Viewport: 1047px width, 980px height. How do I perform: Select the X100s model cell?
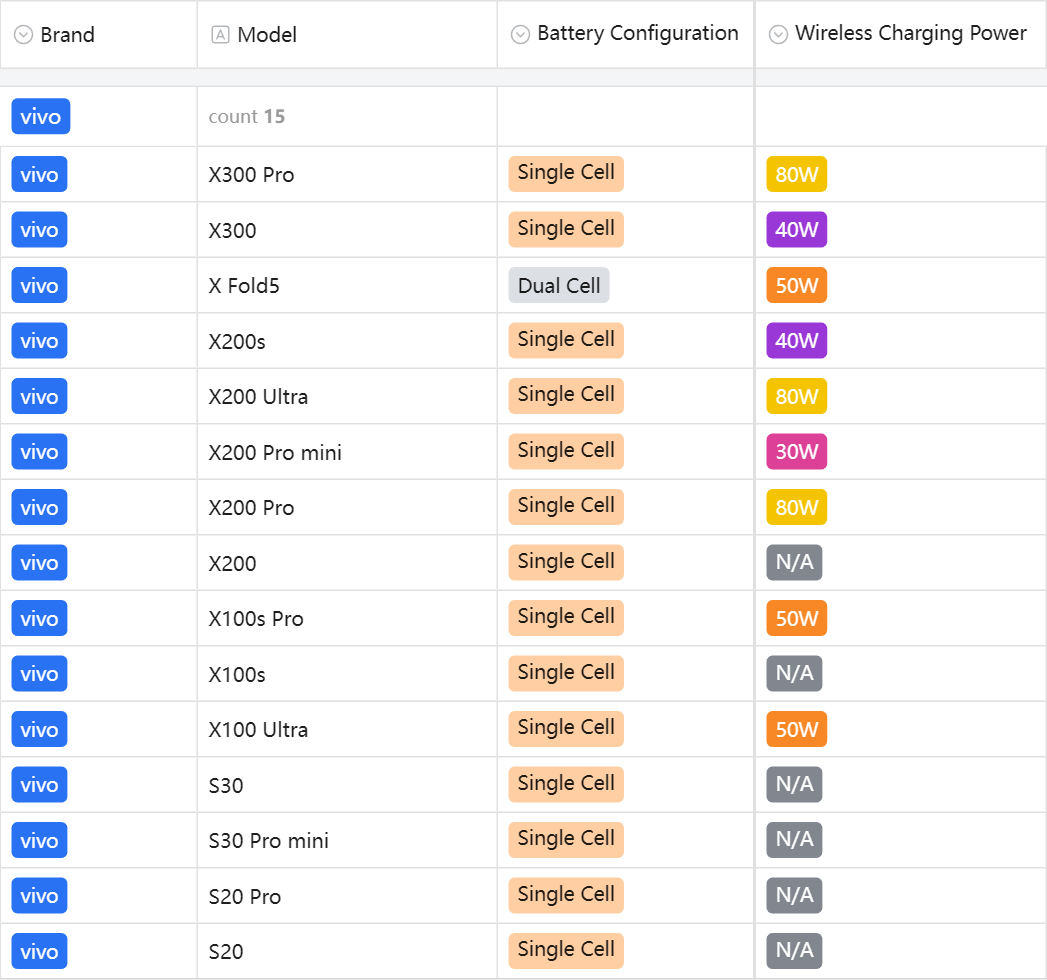click(x=347, y=674)
